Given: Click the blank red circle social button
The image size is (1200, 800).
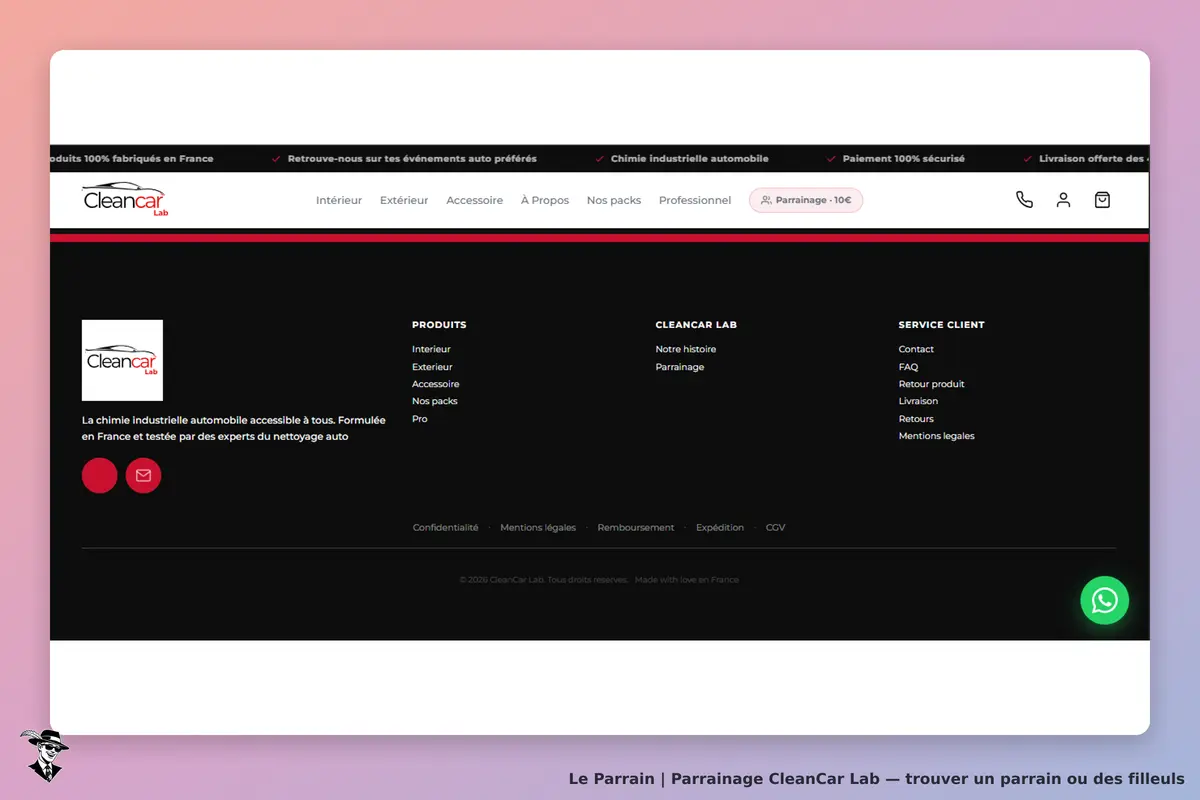Looking at the screenshot, I should pyautogui.click(x=100, y=475).
